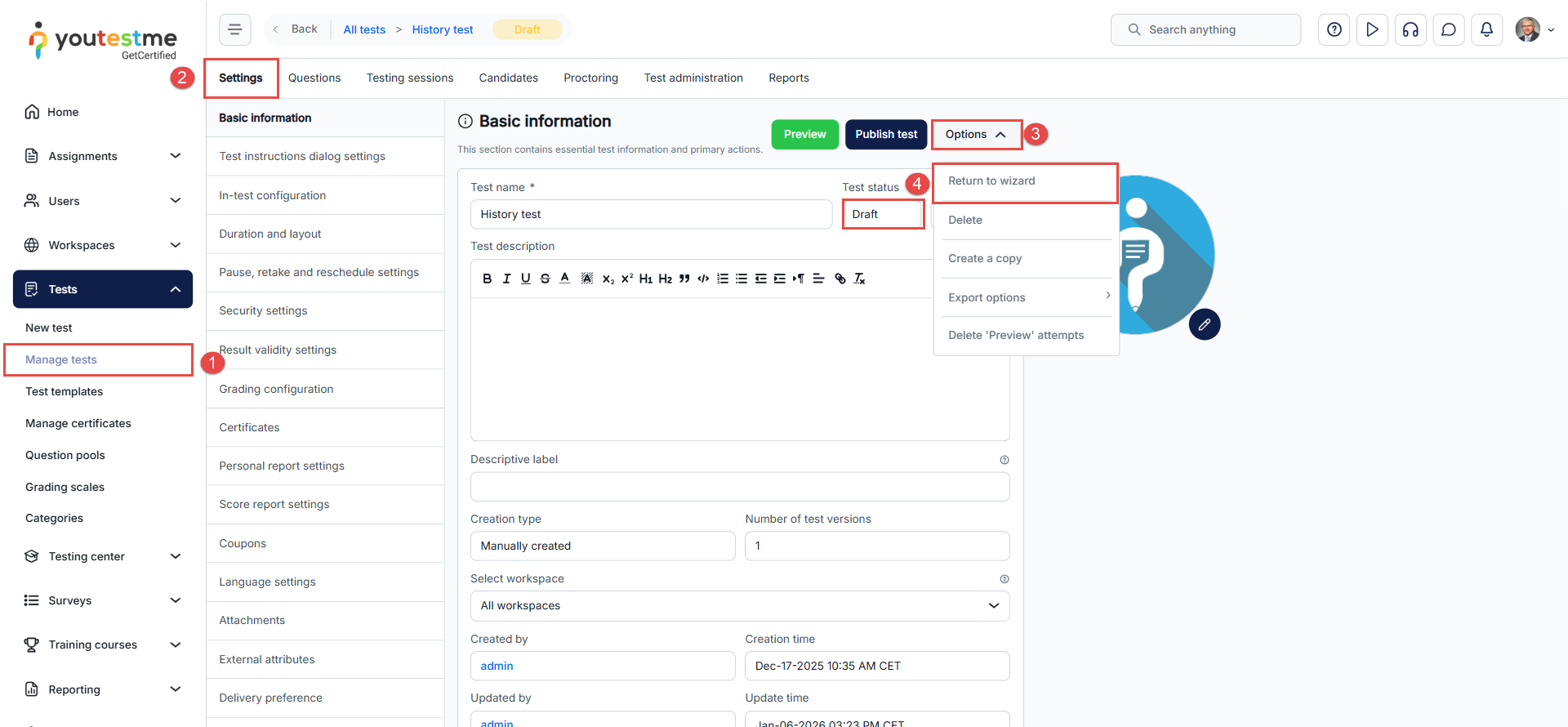Screen dimensions: 1568x727
Task: Switch to the Questions tab
Action: [x=314, y=78]
